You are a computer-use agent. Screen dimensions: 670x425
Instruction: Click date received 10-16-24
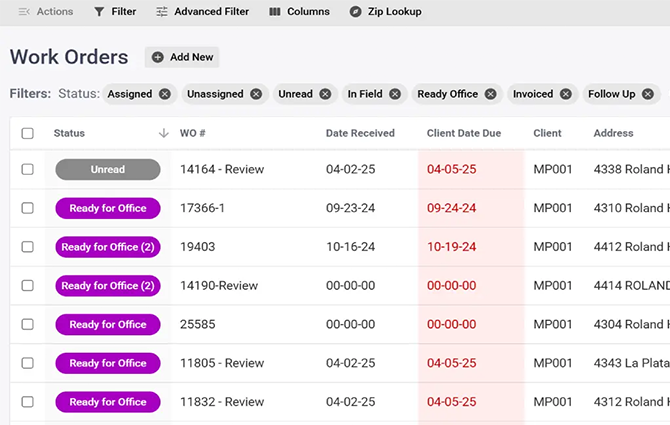[x=350, y=247]
